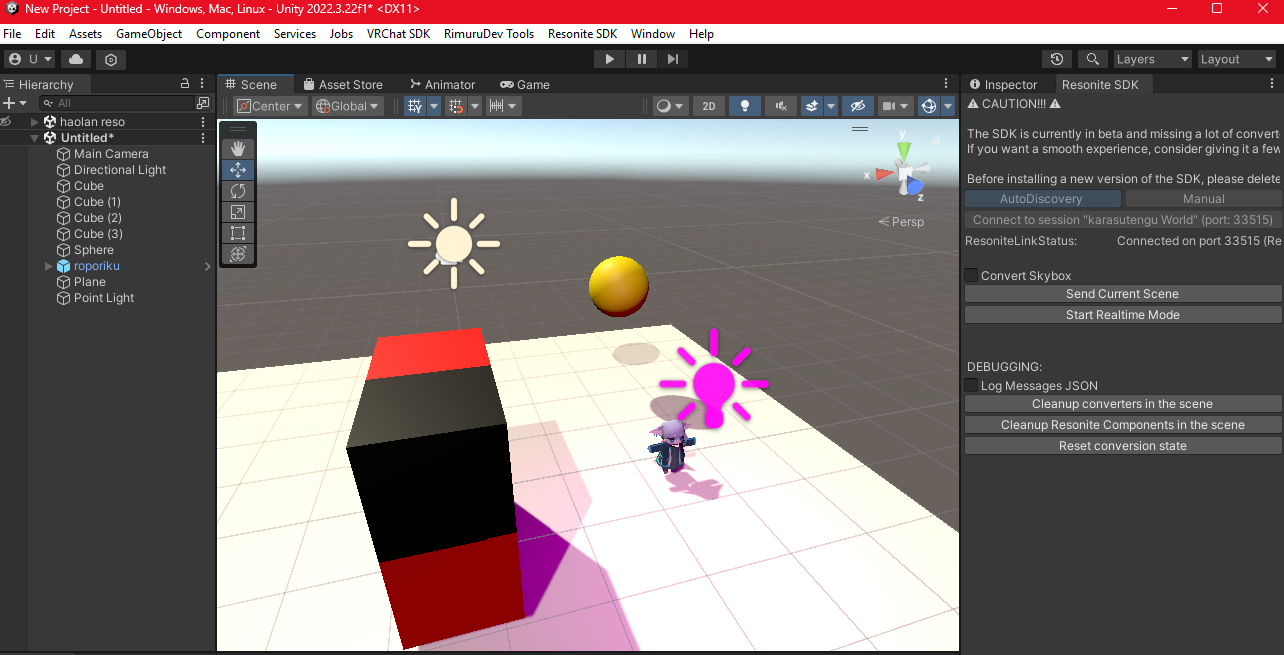Expand the roporiku hierarchy item
1284x655 pixels.
(x=48, y=266)
